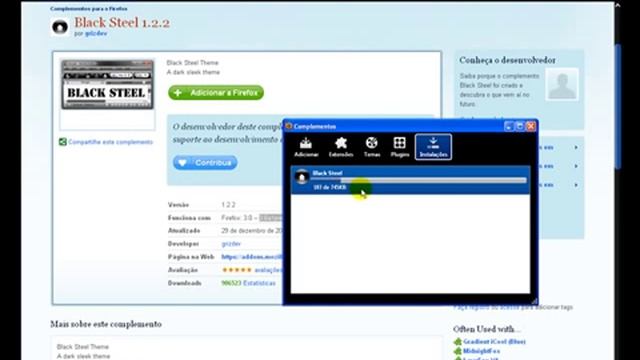Click the puzzle icon next to MidnightFox

[x=458, y=351]
